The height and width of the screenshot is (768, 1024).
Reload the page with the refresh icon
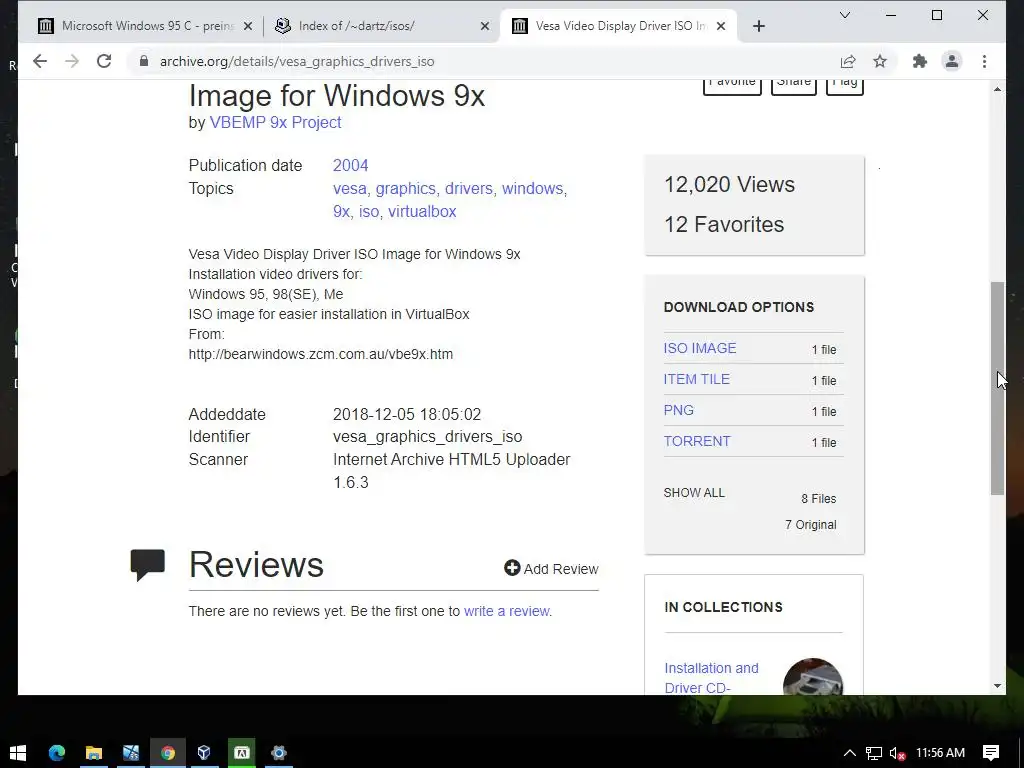(104, 61)
